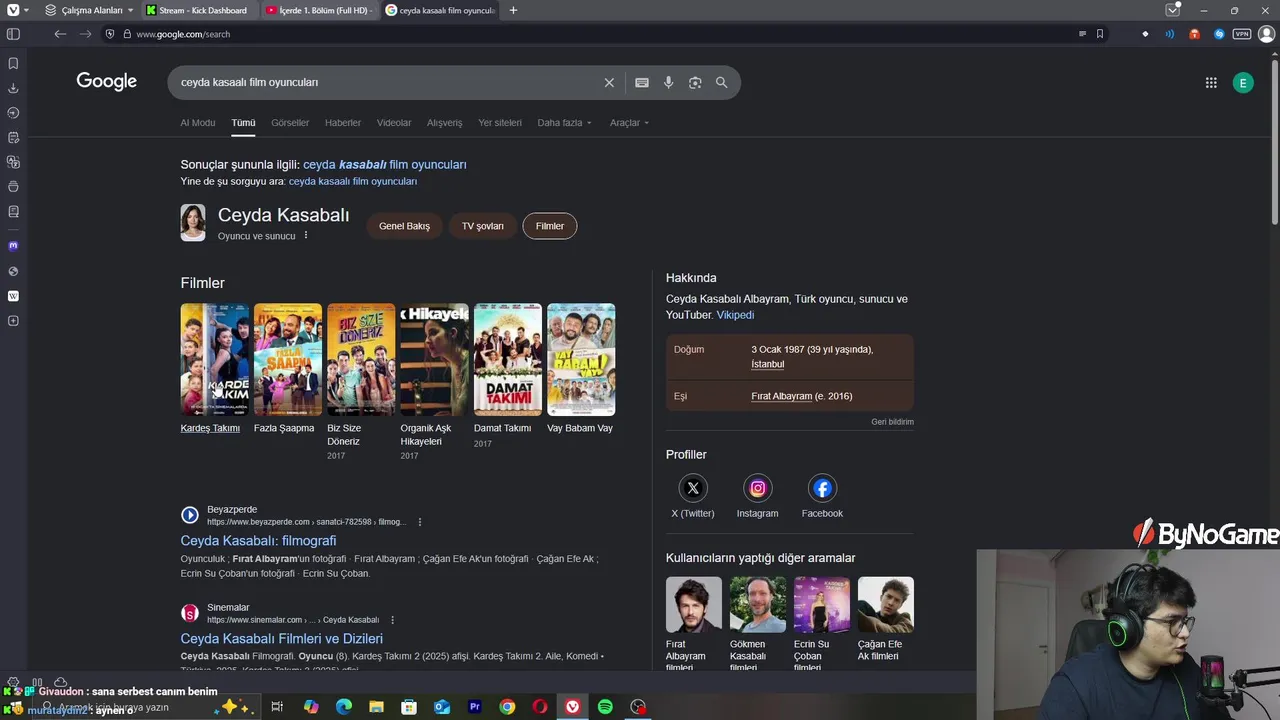The width and height of the screenshot is (1280, 720).
Task: Open the Mastodon web panel in sidebar
Action: (x=13, y=245)
